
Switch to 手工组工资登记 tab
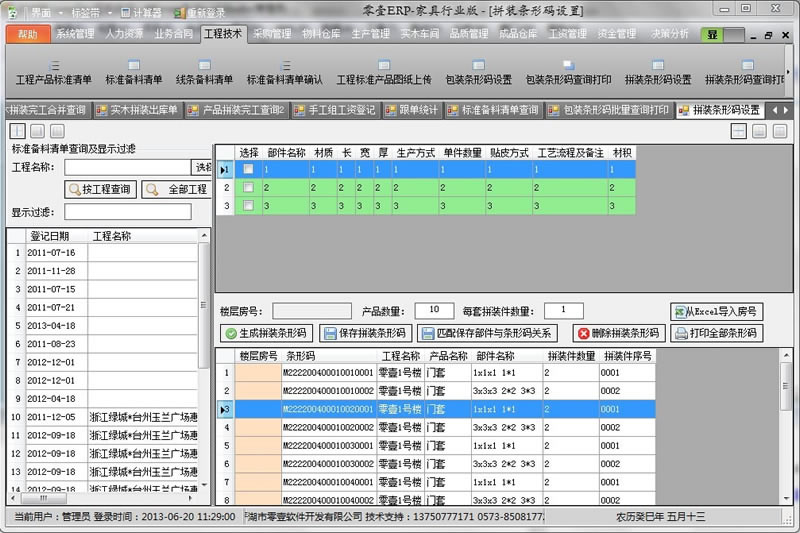click(336, 110)
